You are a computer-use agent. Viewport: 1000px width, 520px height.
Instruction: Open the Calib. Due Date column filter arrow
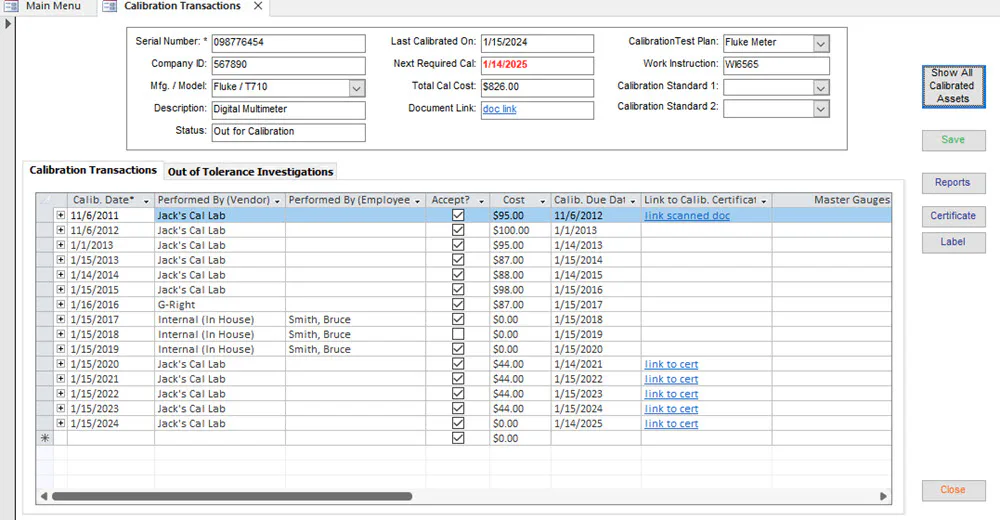(633, 201)
